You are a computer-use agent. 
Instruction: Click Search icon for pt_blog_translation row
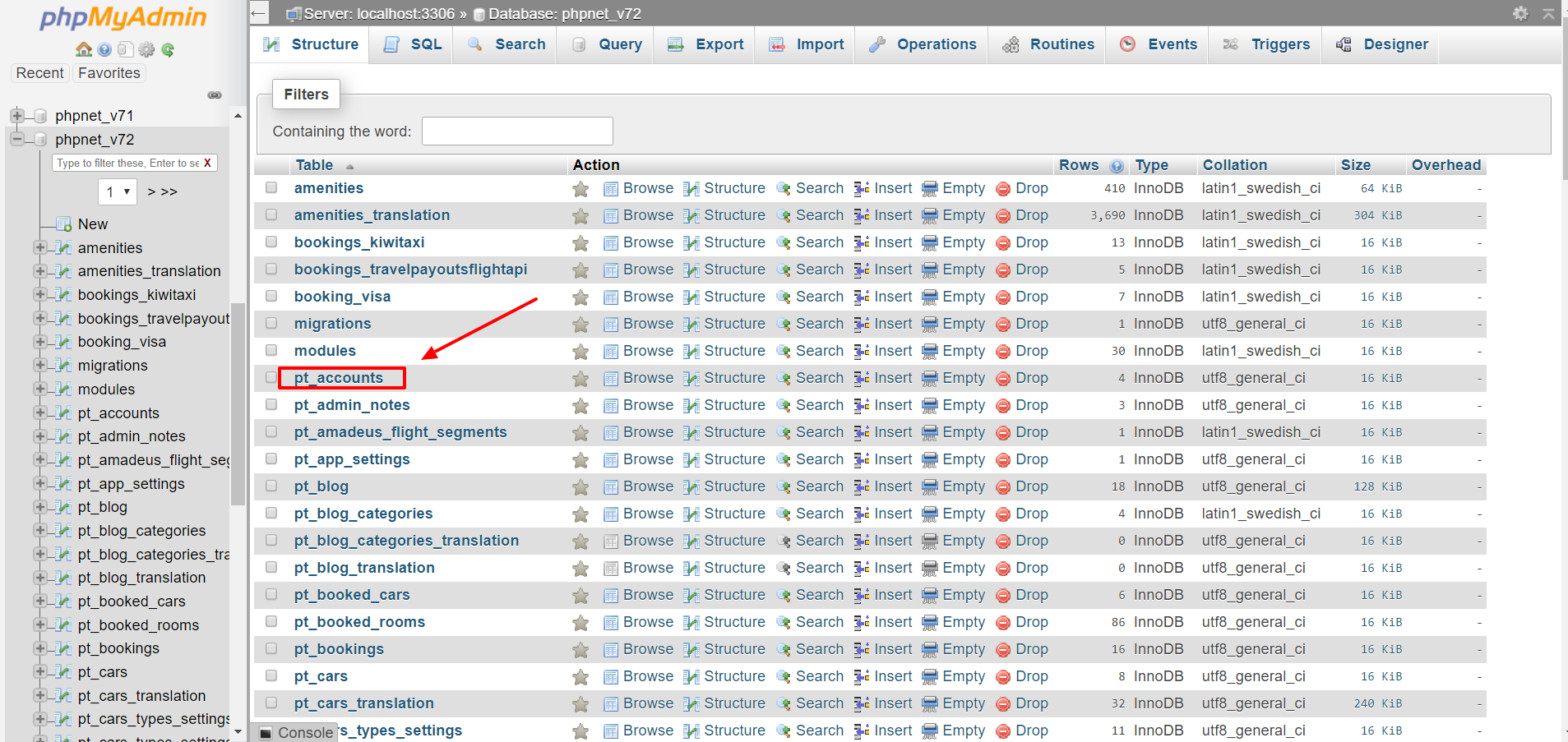pos(784,569)
